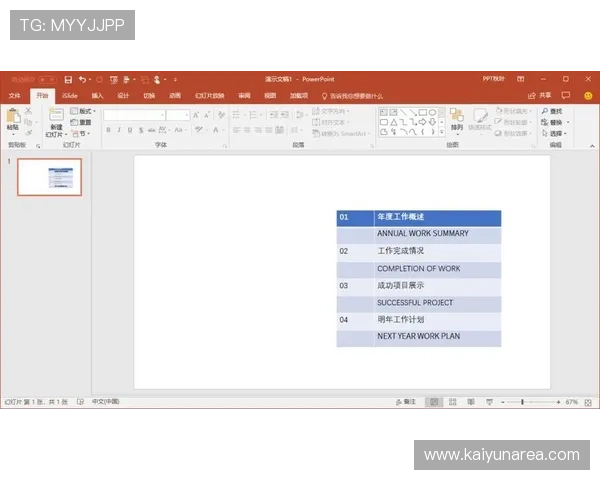
Task: Click the Share button
Action: pyautogui.click(x=540, y=95)
